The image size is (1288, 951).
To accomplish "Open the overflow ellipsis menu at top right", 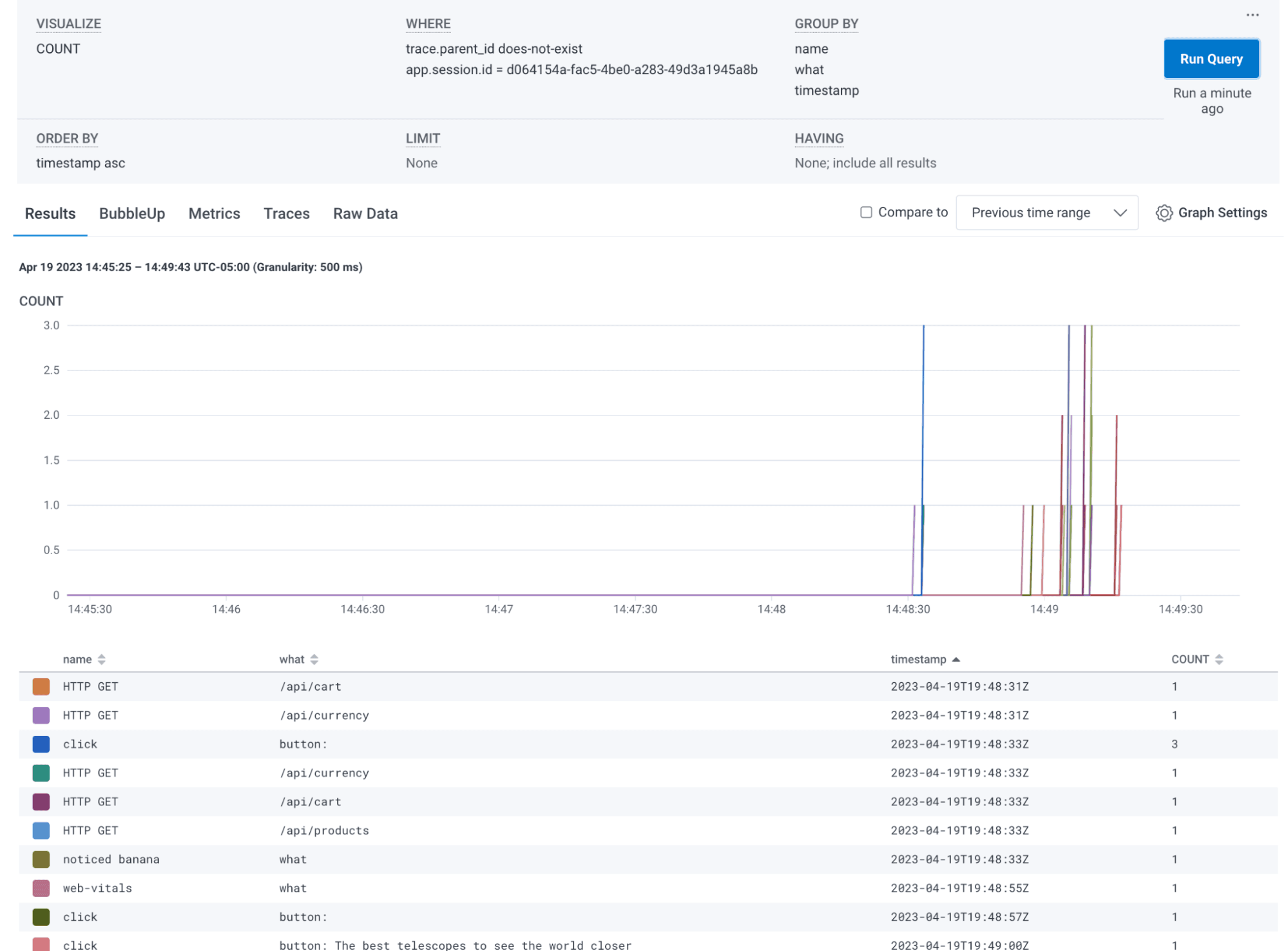I will (1252, 14).
